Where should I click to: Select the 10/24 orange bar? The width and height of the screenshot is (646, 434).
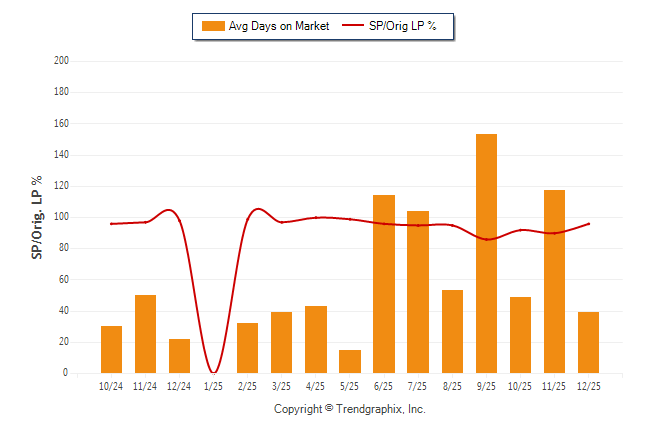tap(112, 349)
